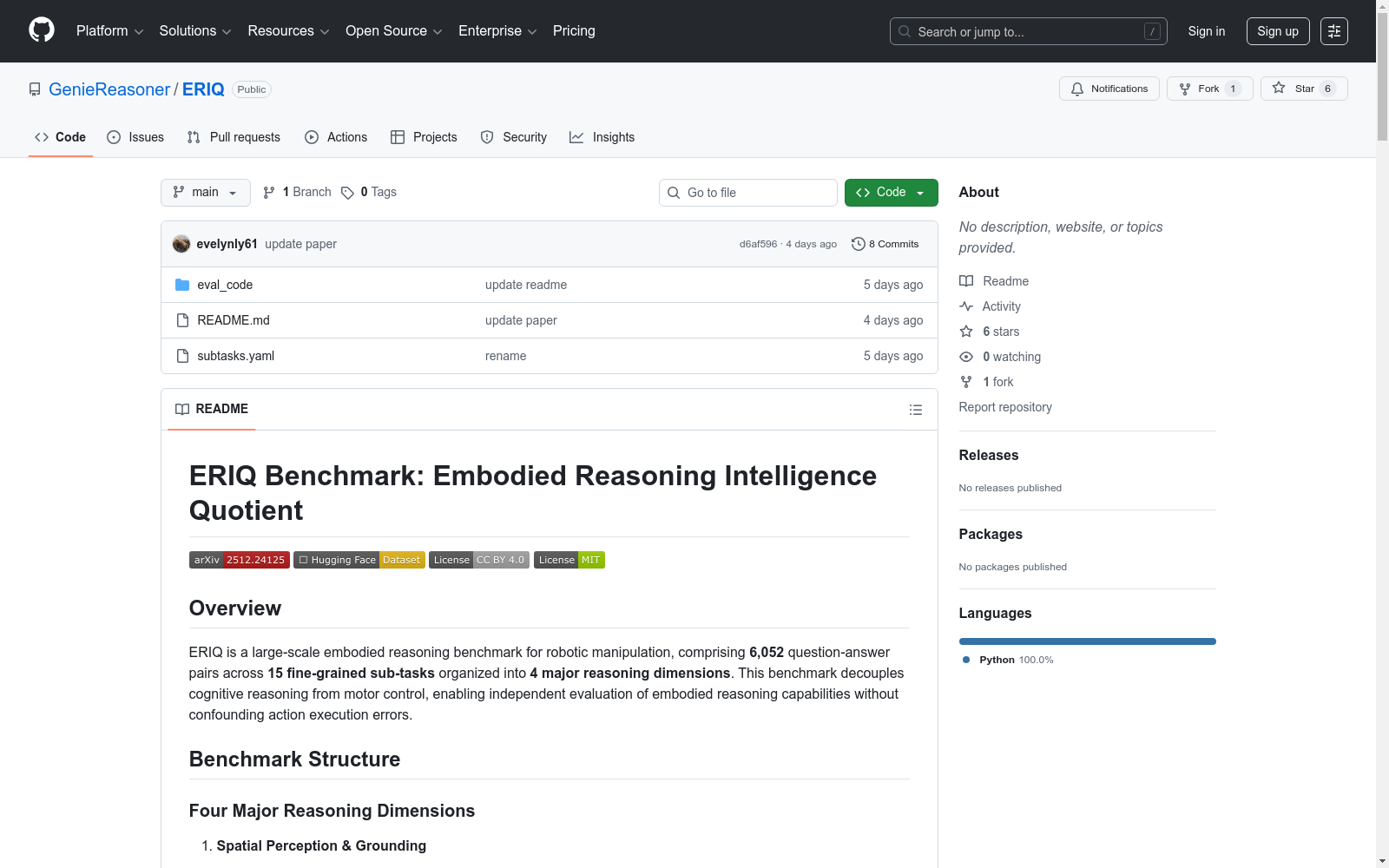Open the main branch selector dropdown
The image size is (1389, 868).
pyautogui.click(x=206, y=193)
